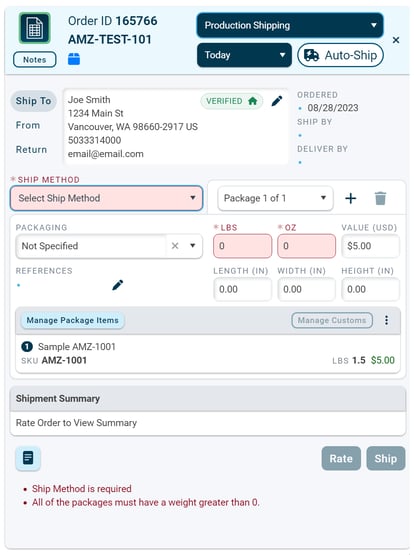
Task: Open the Select Ship Method dropdown
Action: tap(107, 198)
